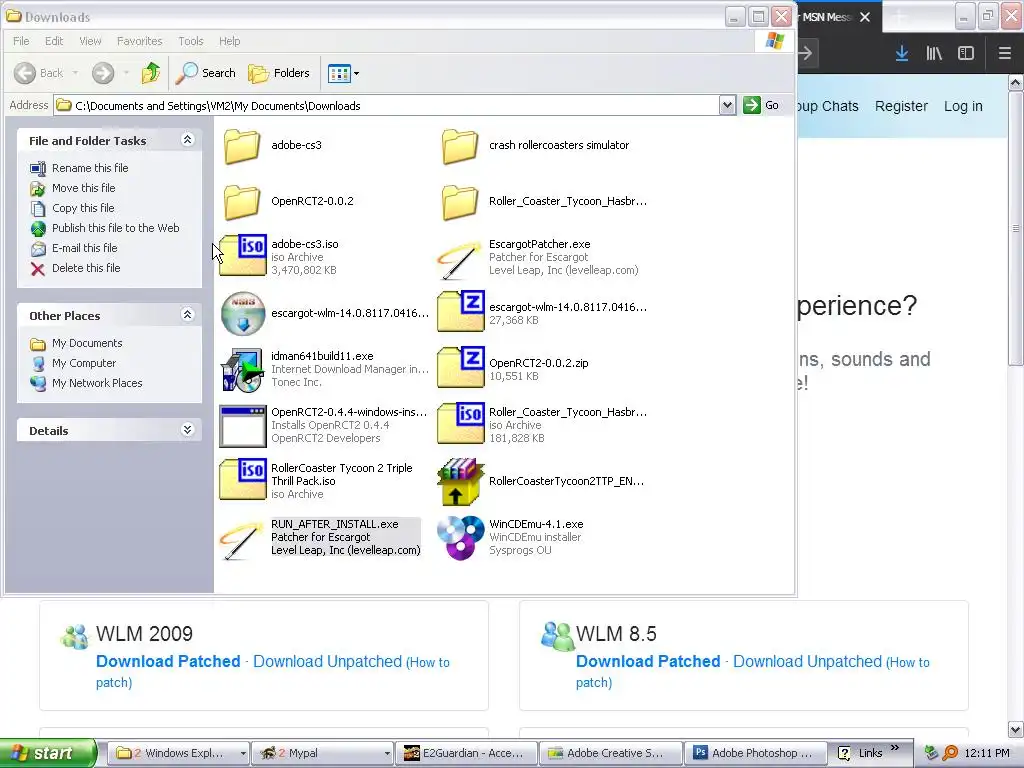Open browser hamburger menu
The width and height of the screenshot is (1024, 768).
tap(1005, 53)
